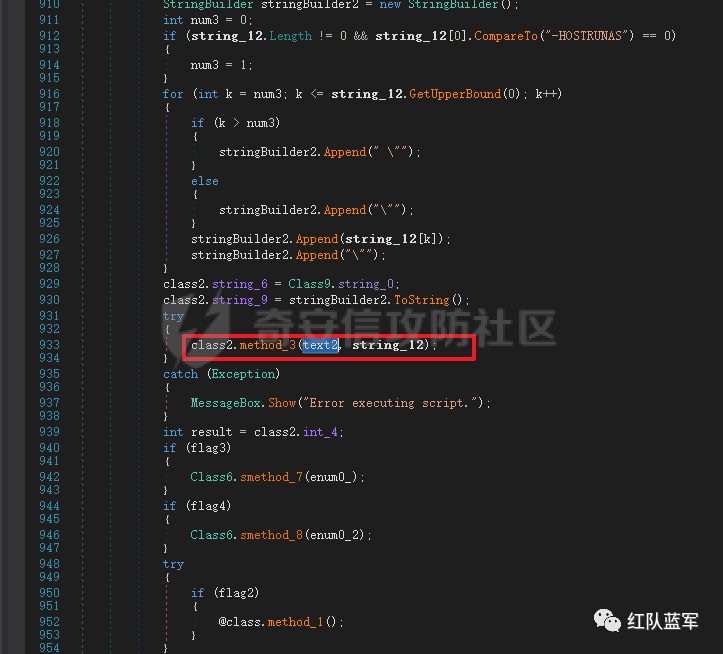Screen dimensions: 723x654
Task: Click line number 933 in gutter
Action: pos(49,345)
